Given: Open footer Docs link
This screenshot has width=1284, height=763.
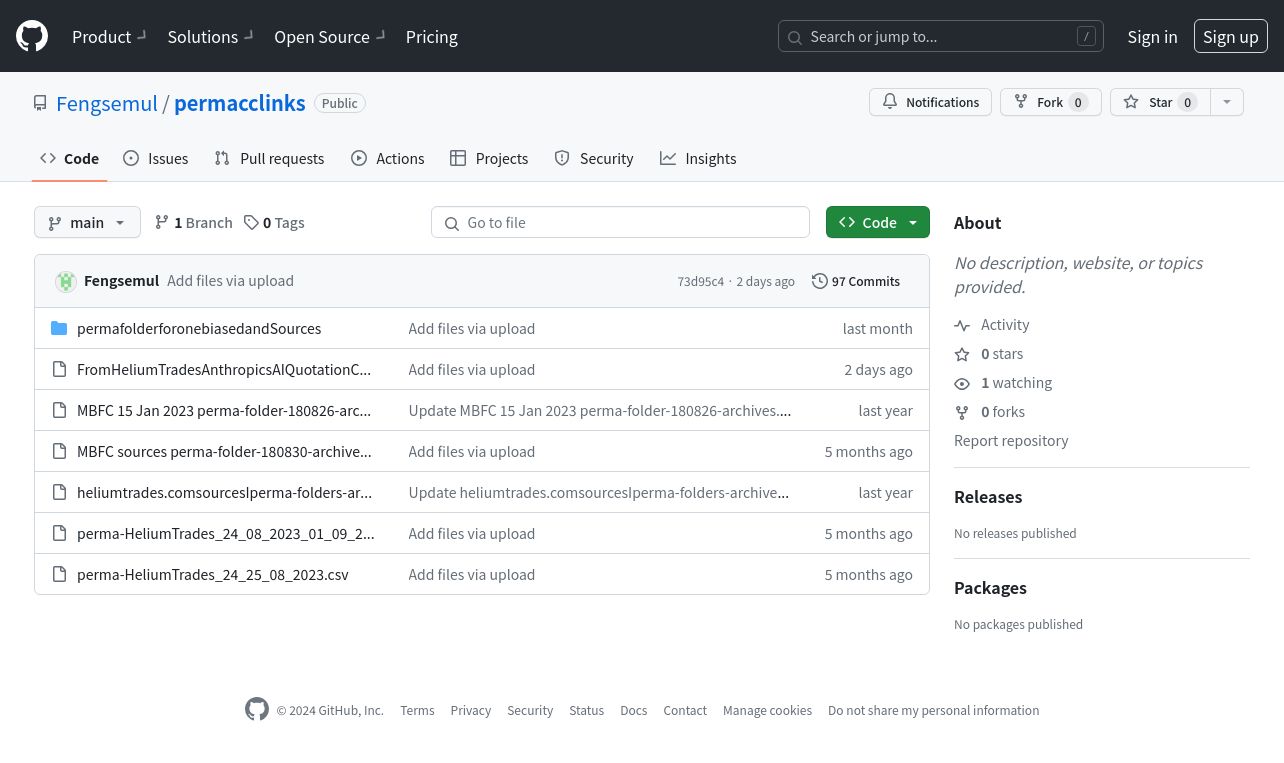Looking at the screenshot, I should [x=634, y=710].
